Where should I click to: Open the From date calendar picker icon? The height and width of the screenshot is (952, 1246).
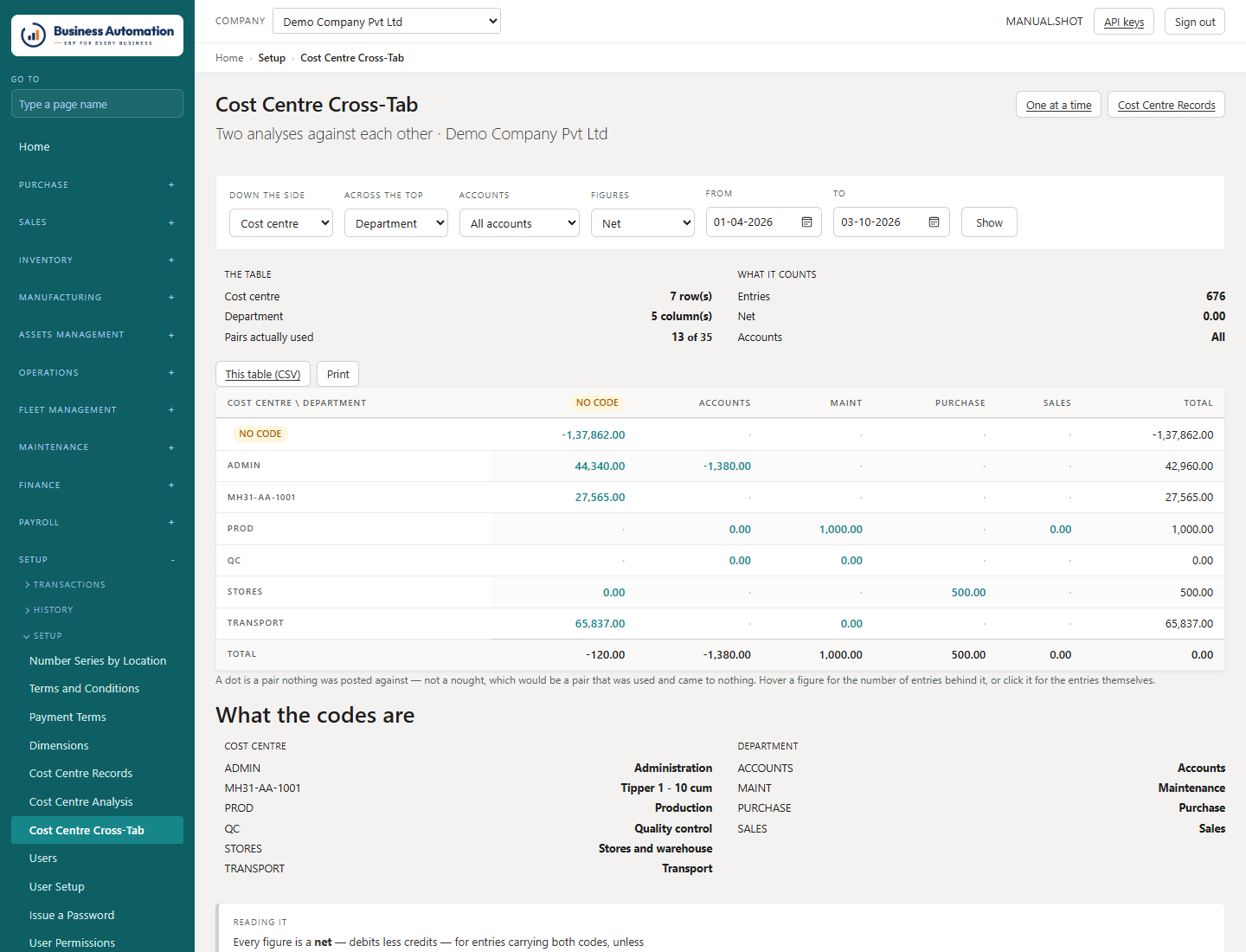pyautogui.click(x=806, y=222)
